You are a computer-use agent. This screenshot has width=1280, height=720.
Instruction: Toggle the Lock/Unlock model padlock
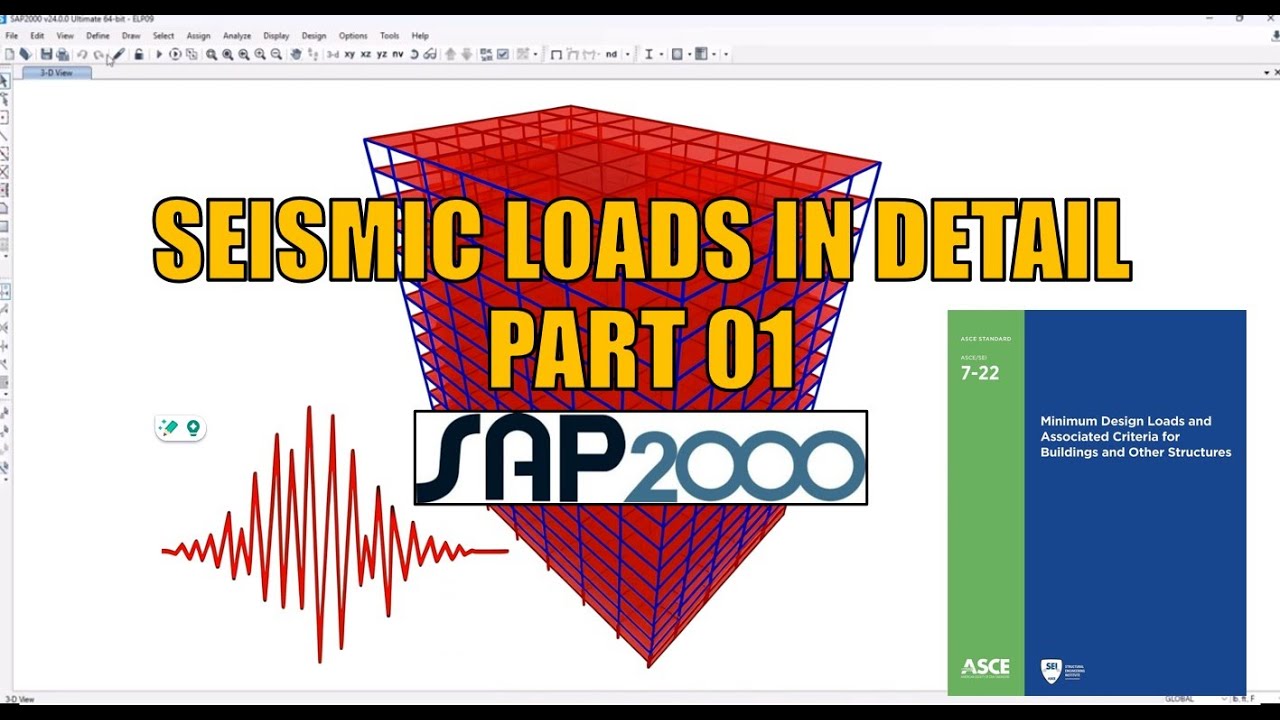138,54
